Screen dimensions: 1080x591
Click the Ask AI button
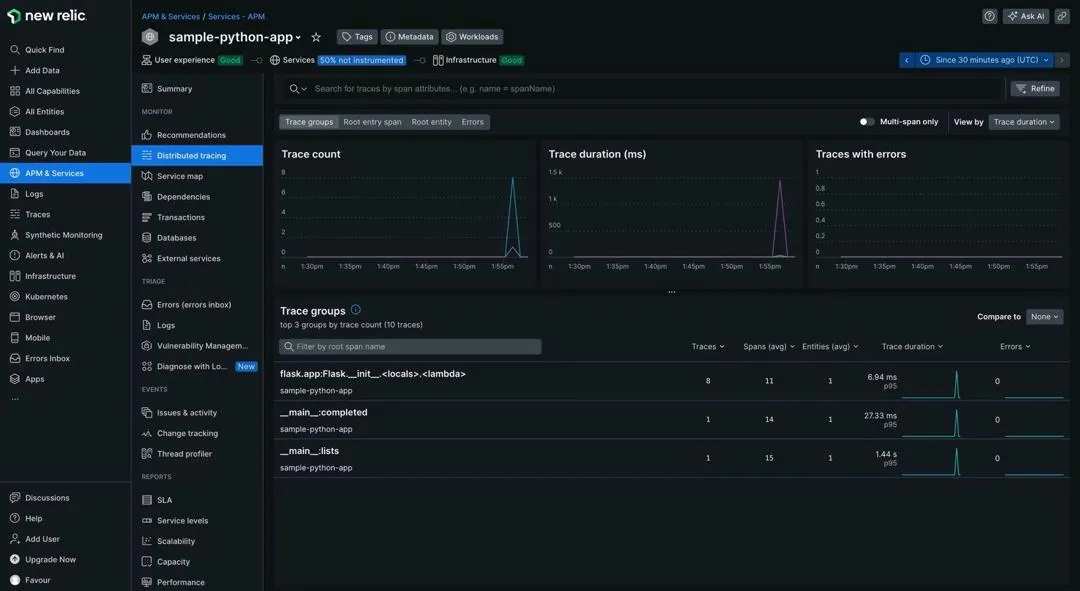1026,16
